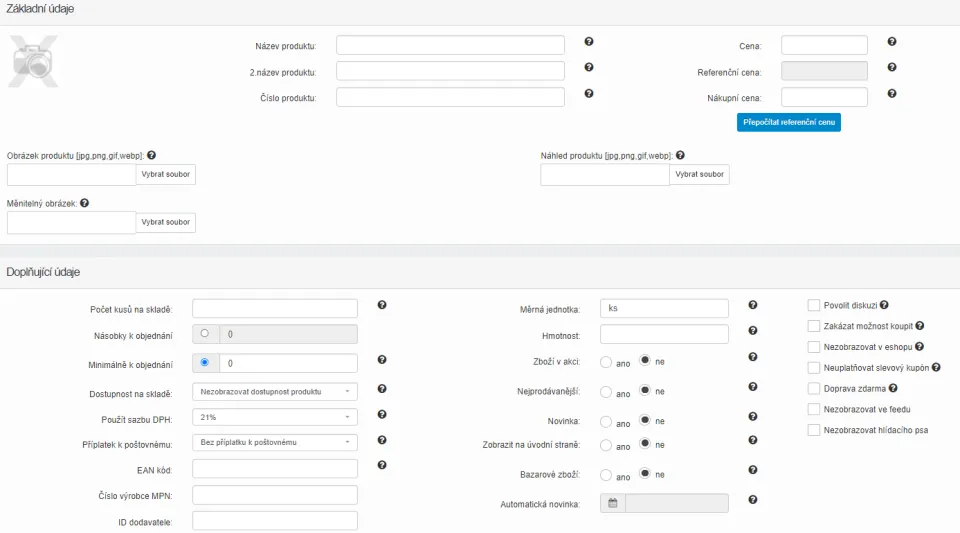Viewport: 960px width, 533px height.
Task: View help for Měrná jednotka
Action: pos(752,305)
